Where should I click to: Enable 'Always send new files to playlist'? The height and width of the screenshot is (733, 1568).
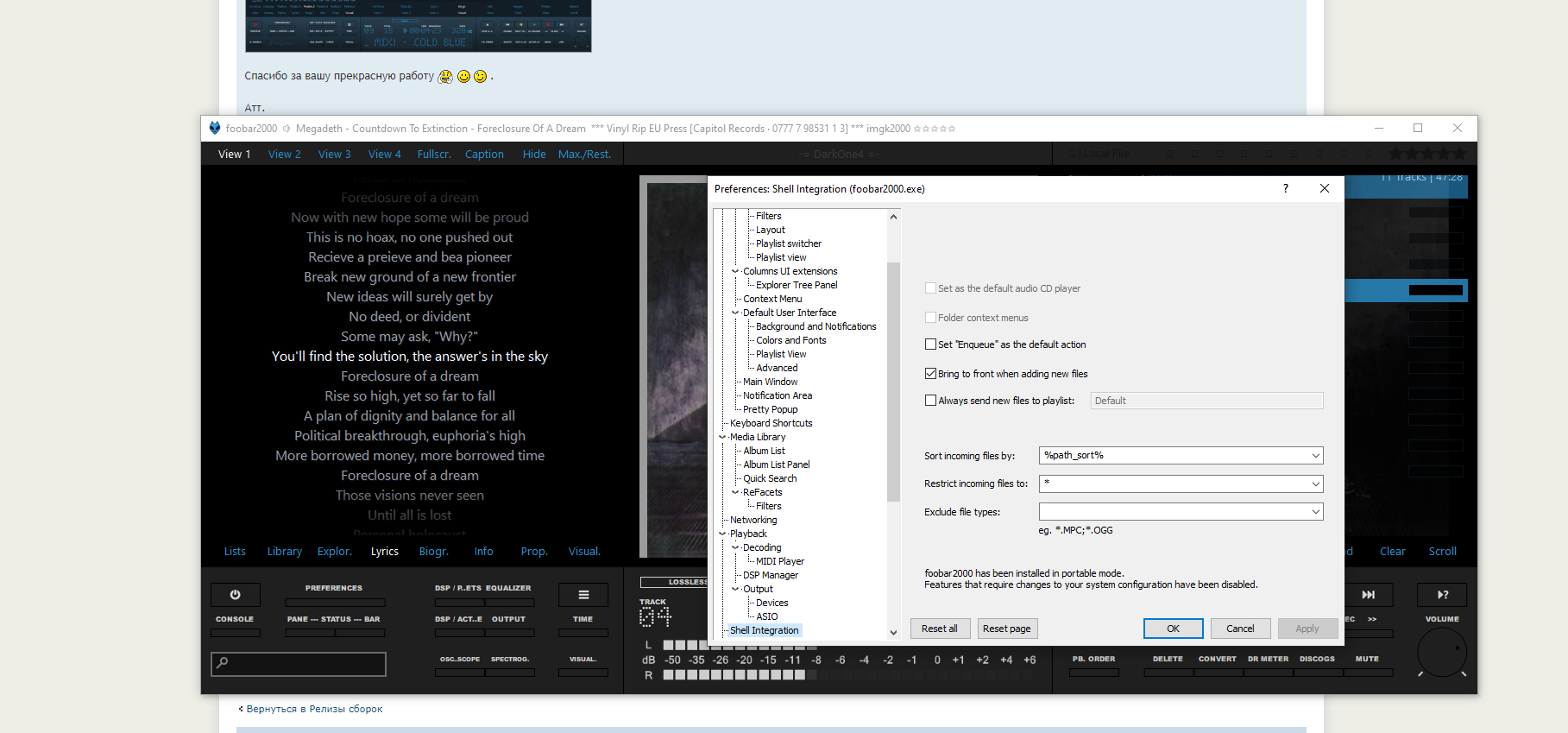pos(930,401)
